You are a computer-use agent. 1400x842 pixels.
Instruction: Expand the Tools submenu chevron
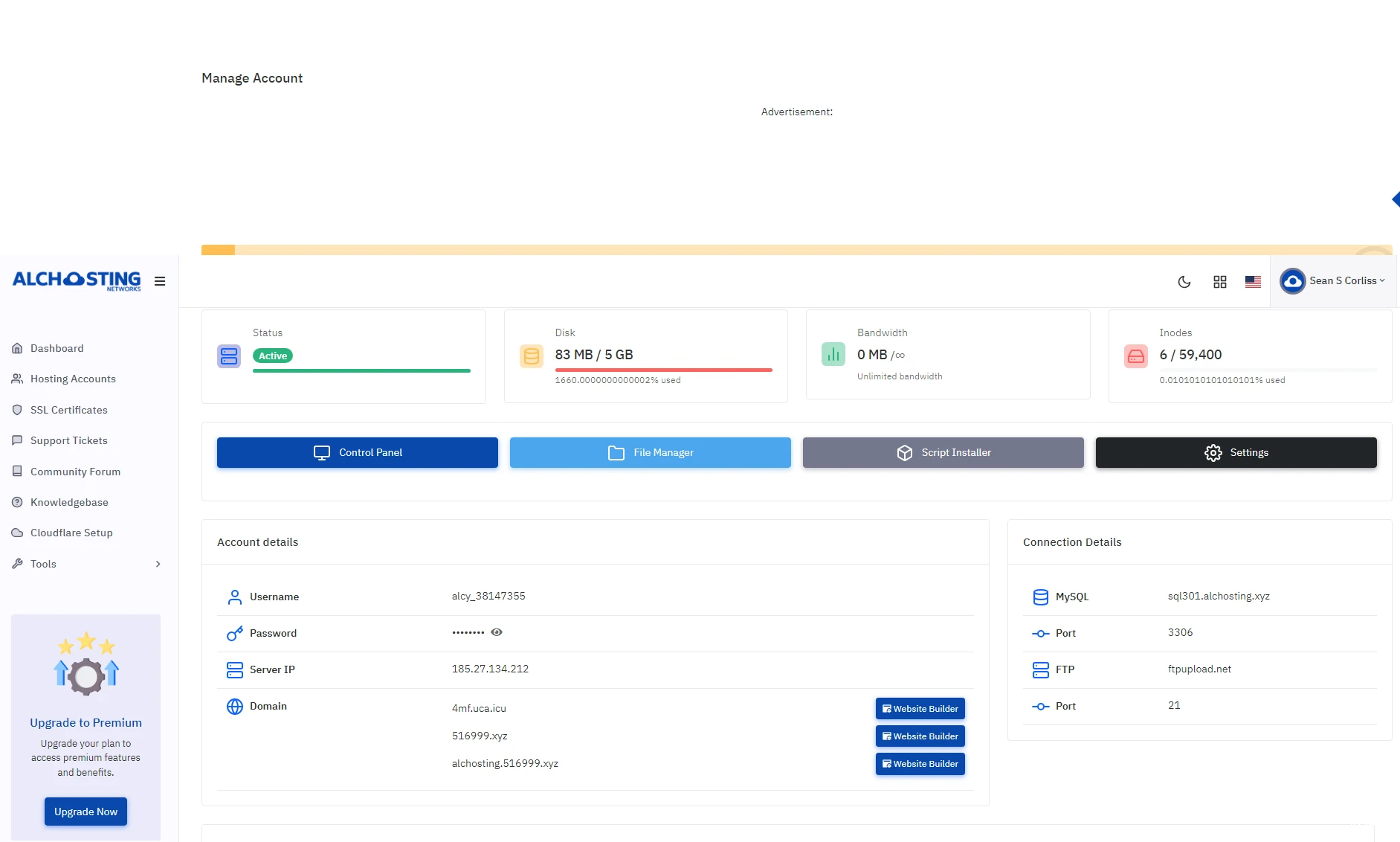pos(158,564)
